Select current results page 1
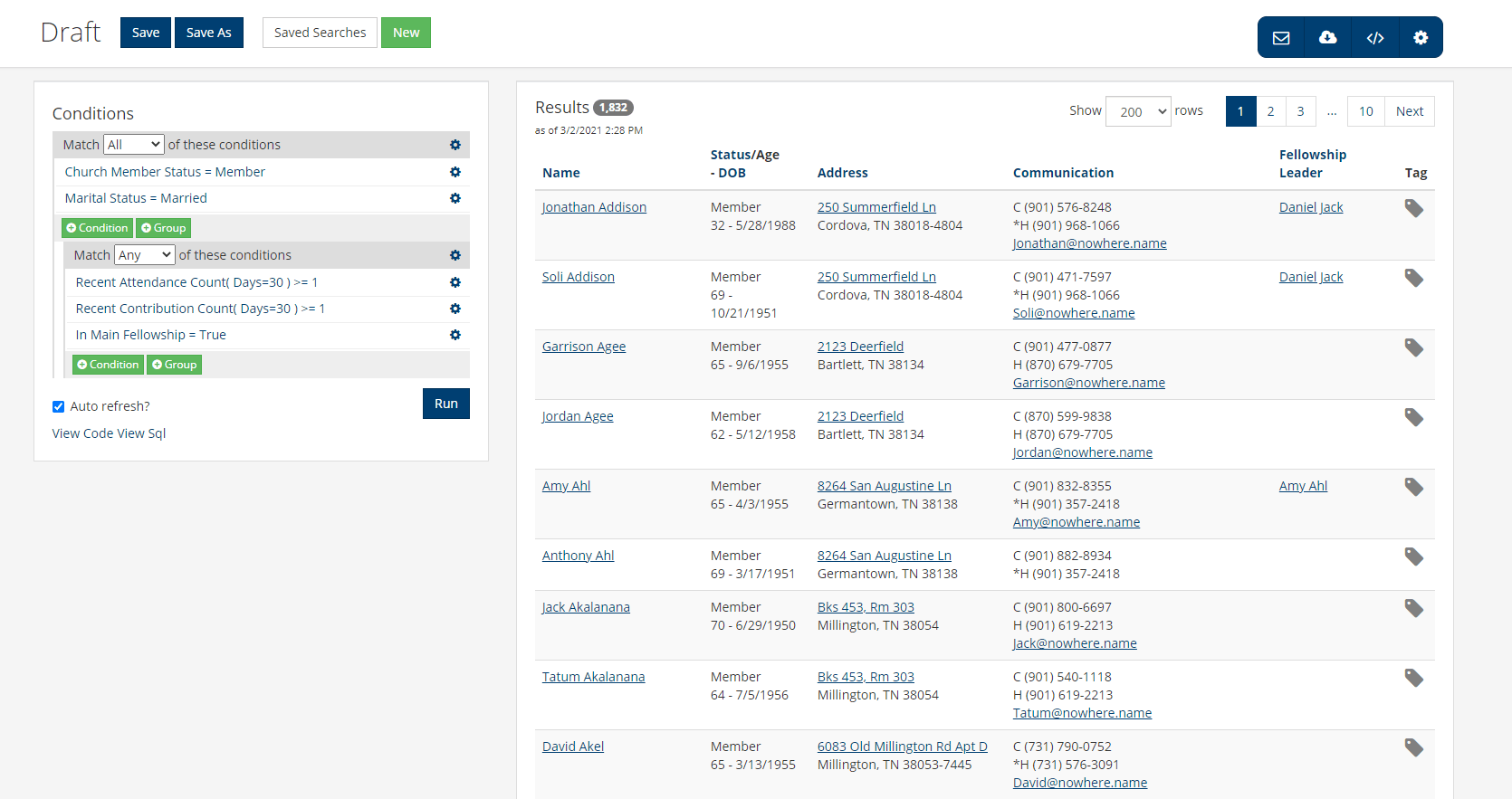Image resolution: width=1512 pixels, height=799 pixels. [x=1240, y=111]
